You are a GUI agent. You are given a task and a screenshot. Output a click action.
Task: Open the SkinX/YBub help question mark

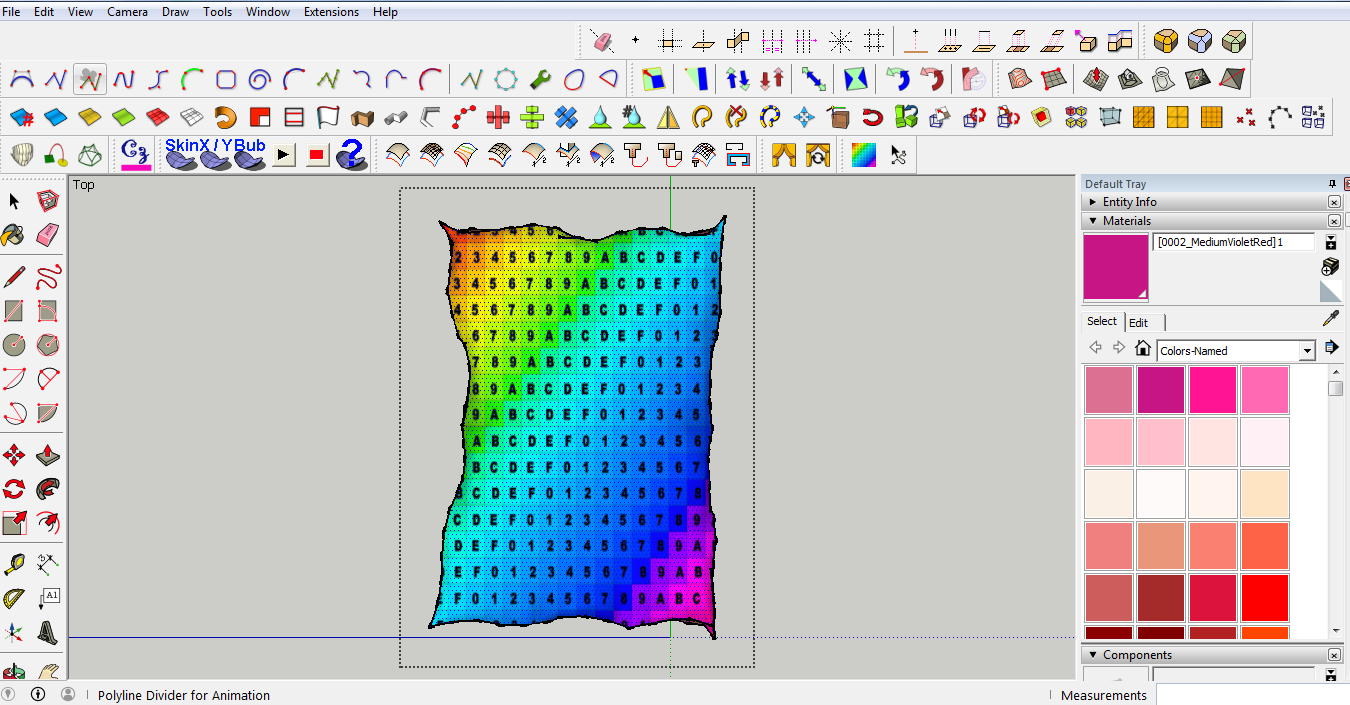pos(350,155)
